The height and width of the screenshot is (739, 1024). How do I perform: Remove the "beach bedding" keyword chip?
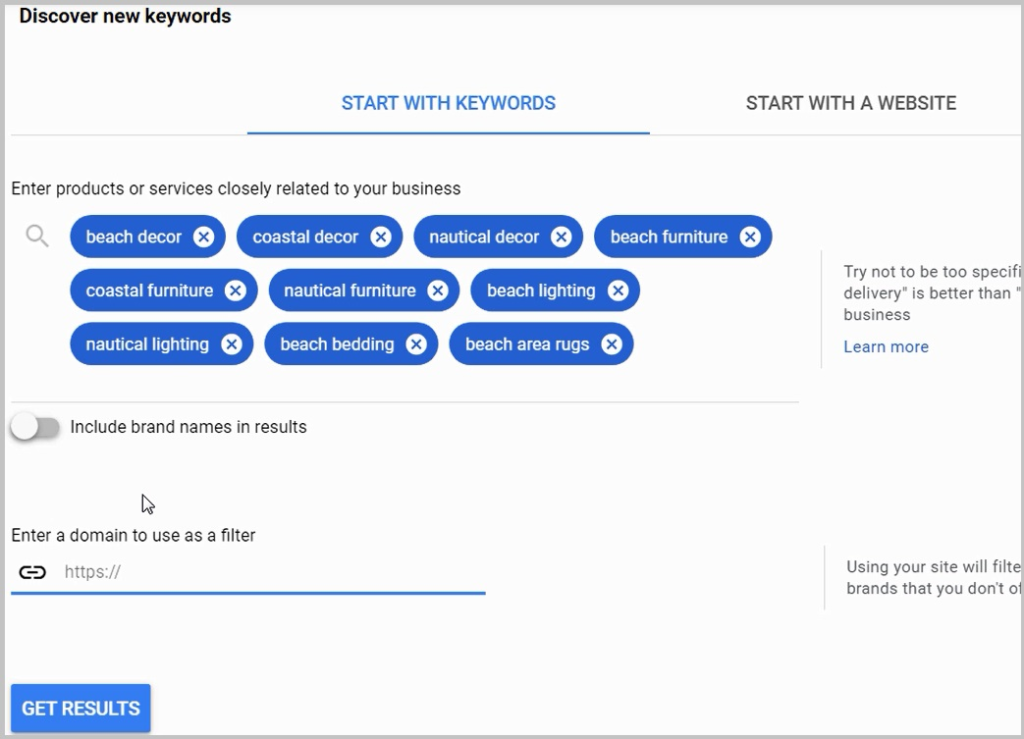pyautogui.click(x=418, y=343)
